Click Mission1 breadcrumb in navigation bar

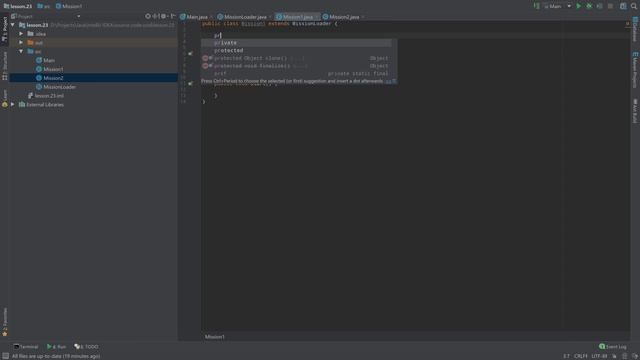(69, 6)
